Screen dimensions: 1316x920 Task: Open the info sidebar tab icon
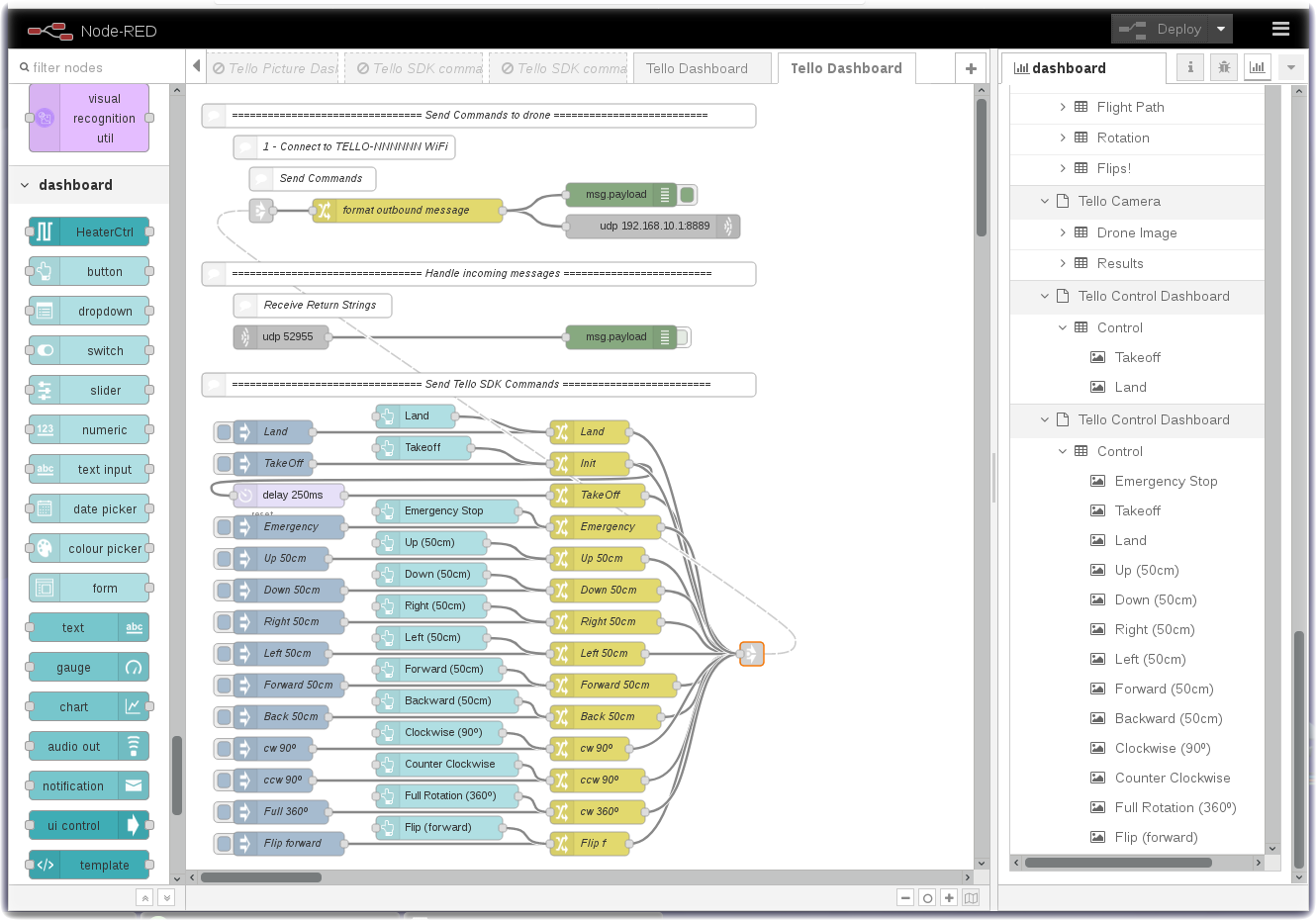[1190, 67]
